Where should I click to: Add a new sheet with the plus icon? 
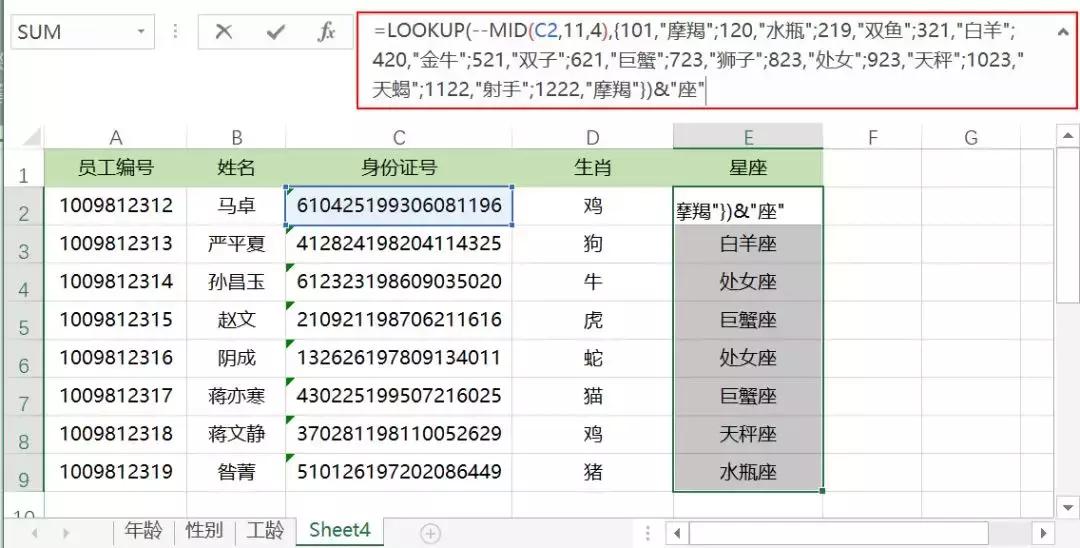[430, 532]
